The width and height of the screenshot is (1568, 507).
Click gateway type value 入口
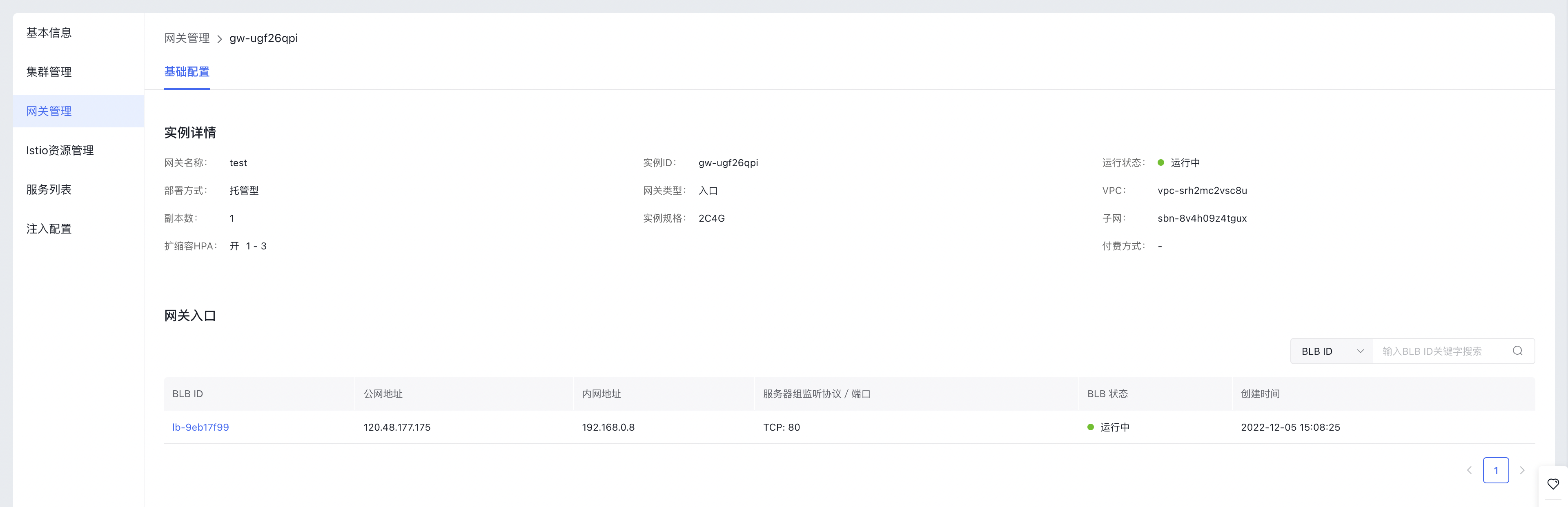tap(708, 191)
